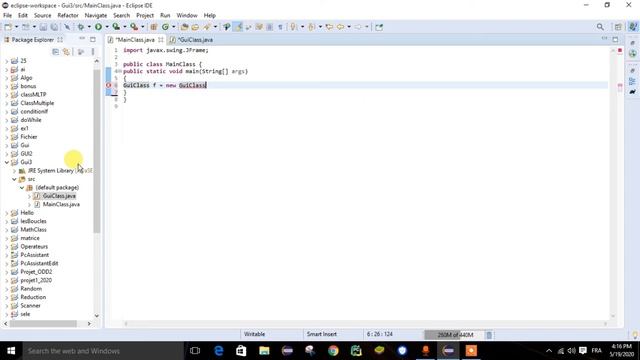Open the Package Explorer View Menu dots
This screenshot has width=640, height=360.
[x=93, y=52]
